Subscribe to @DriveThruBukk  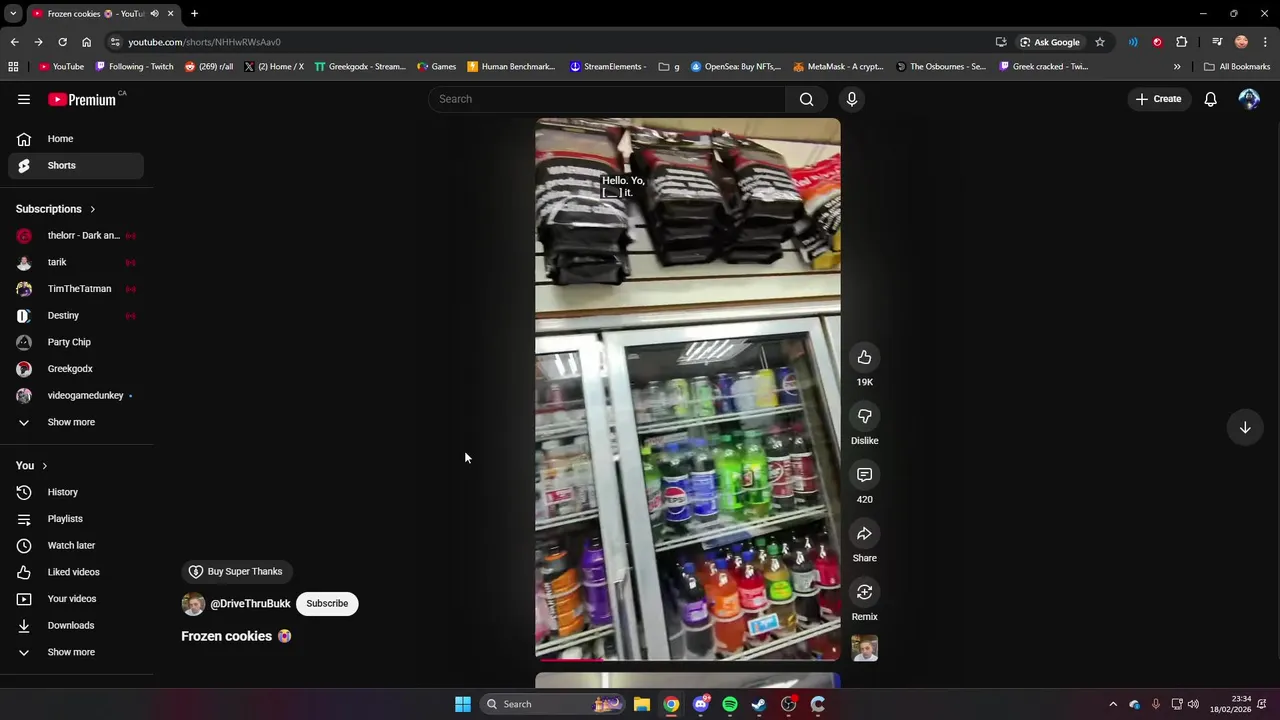(x=327, y=604)
